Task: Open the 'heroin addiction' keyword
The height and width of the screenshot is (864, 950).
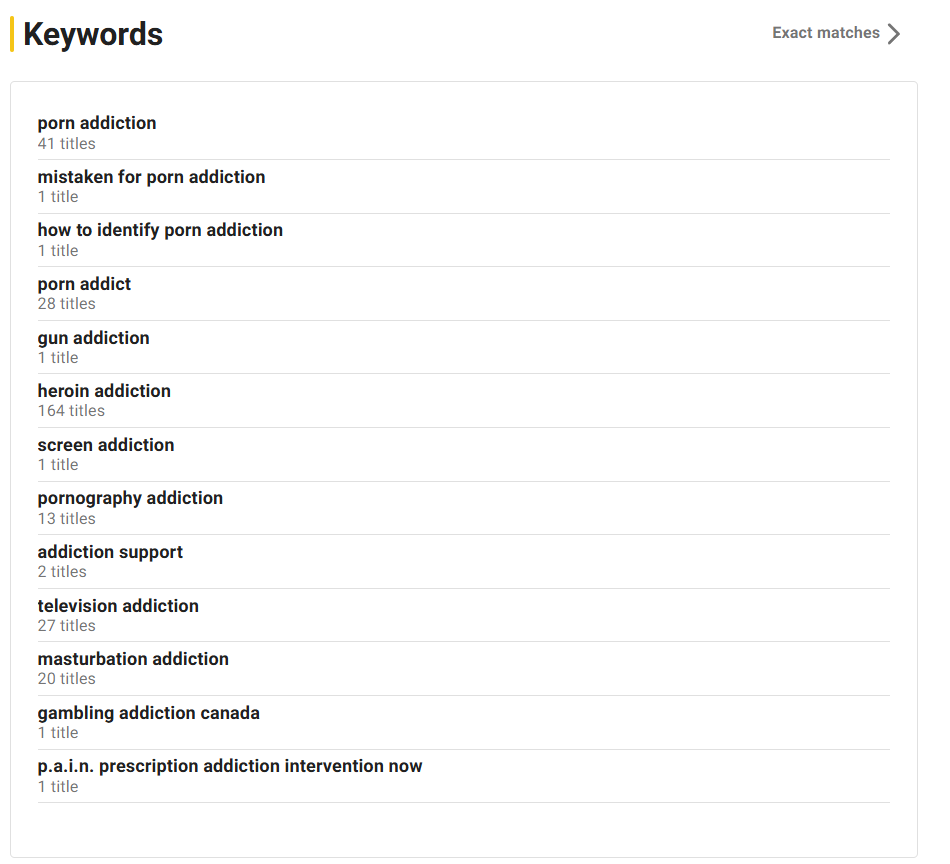Action: tap(104, 391)
